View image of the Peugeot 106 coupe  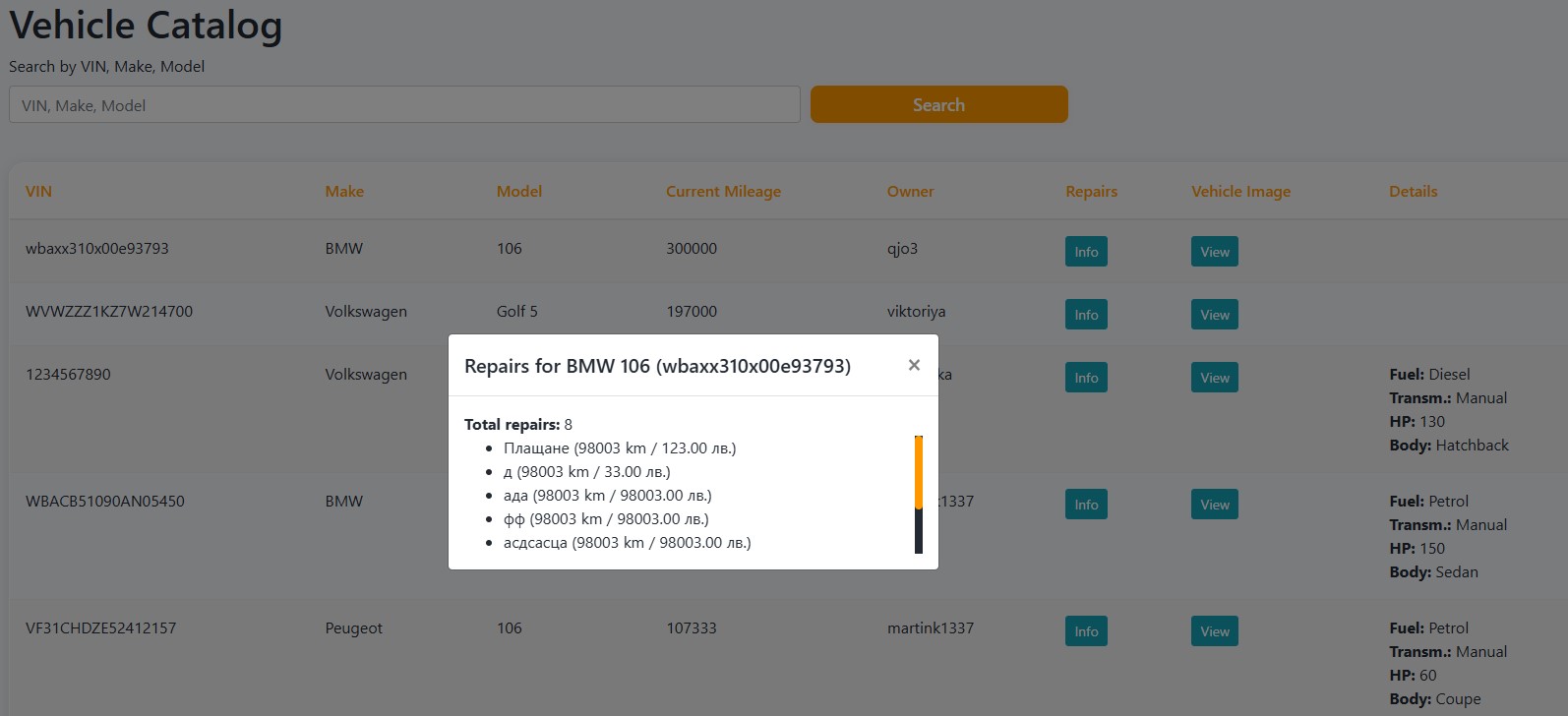click(1214, 631)
